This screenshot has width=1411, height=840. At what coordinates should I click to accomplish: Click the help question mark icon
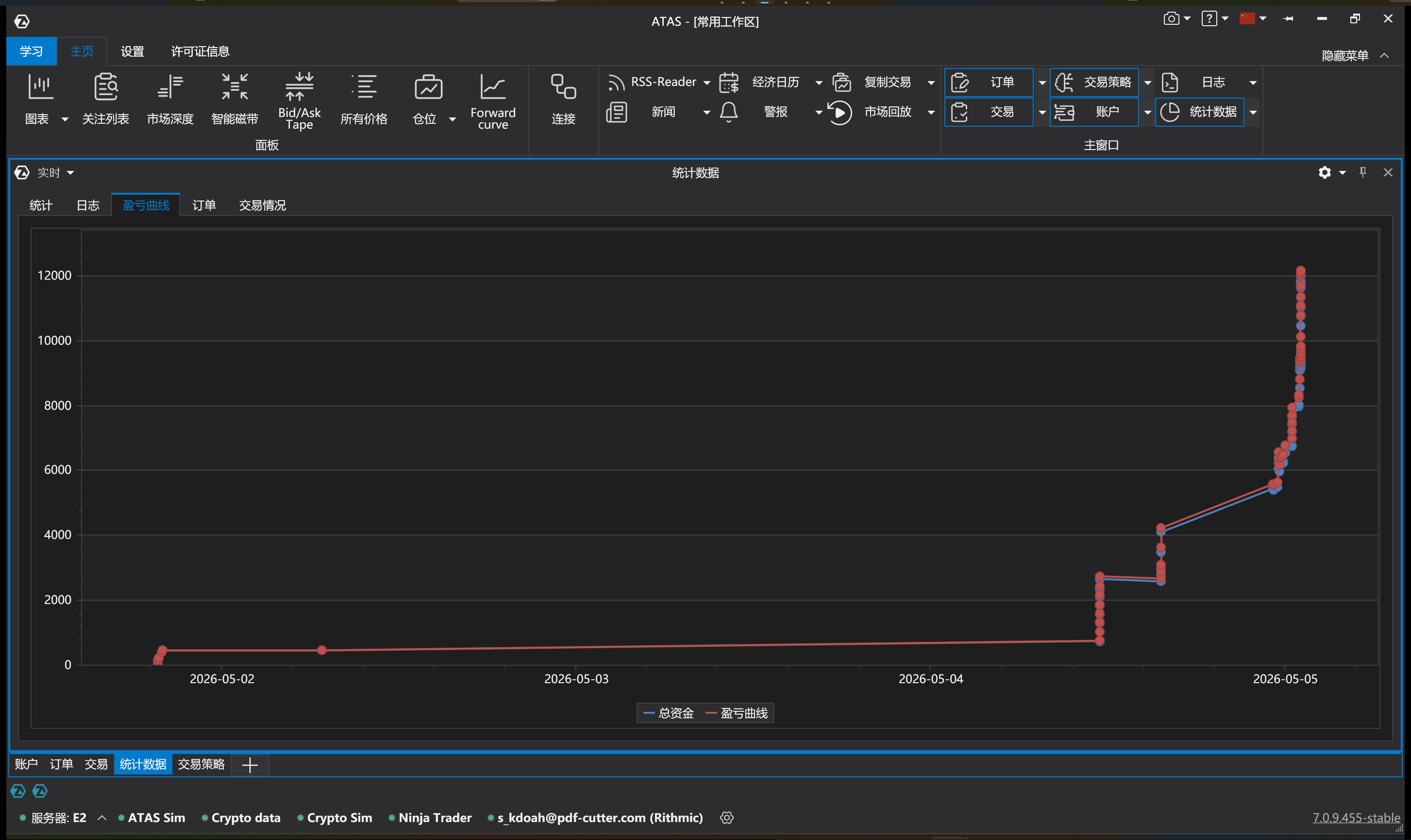pyautogui.click(x=1209, y=18)
